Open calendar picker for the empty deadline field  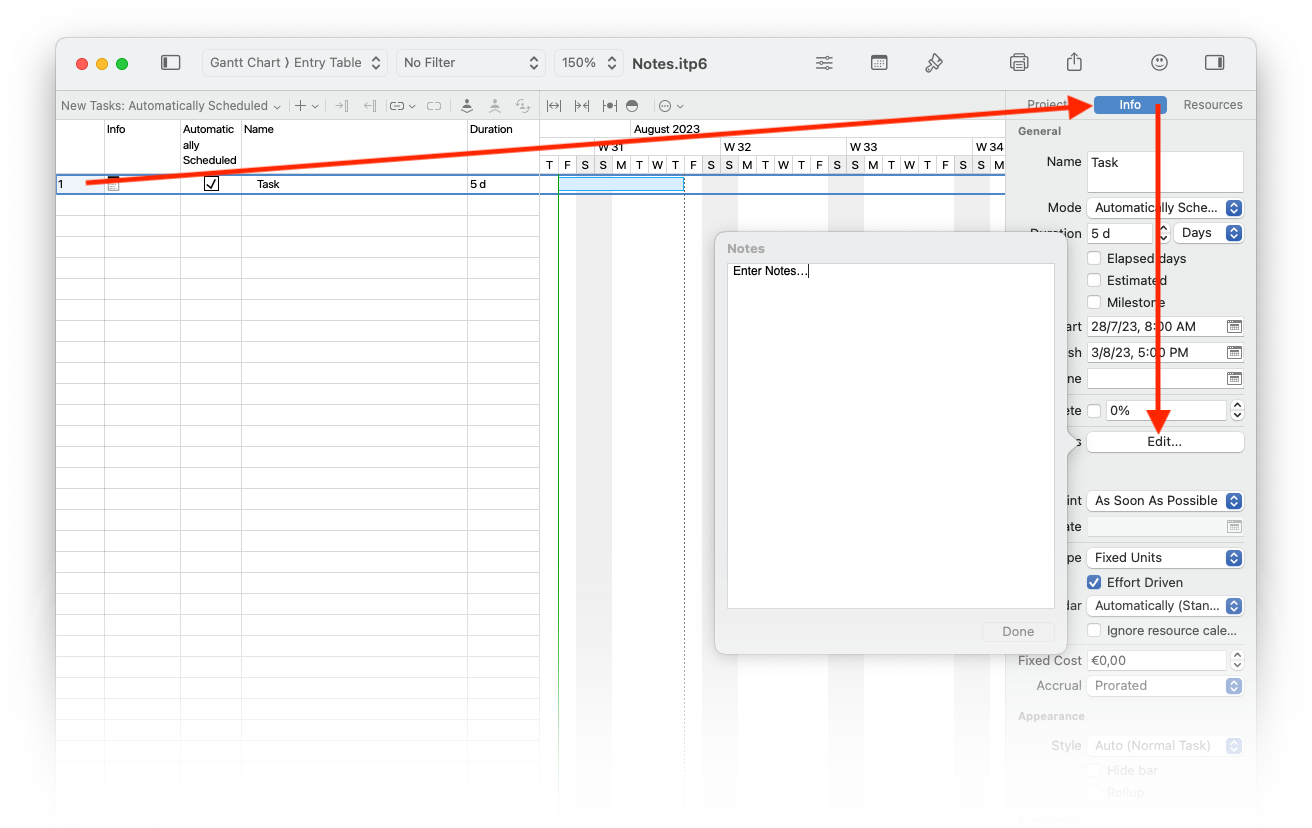[x=1234, y=378]
